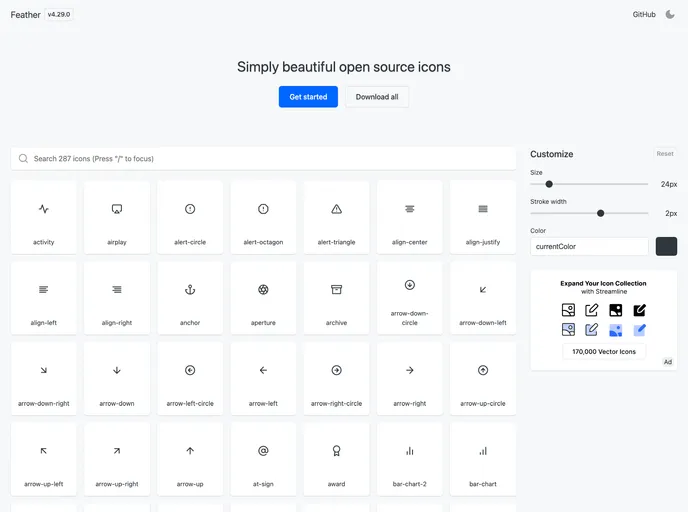The width and height of the screenshot is (688, 512).
Task: Click the arrow-left-circle icon
Action: 190,378
